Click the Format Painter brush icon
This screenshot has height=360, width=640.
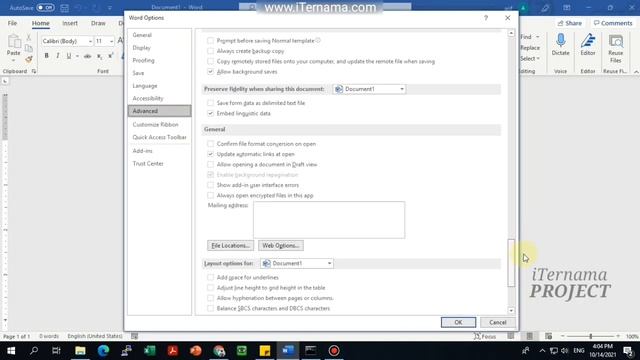click(x=29, y=60)
